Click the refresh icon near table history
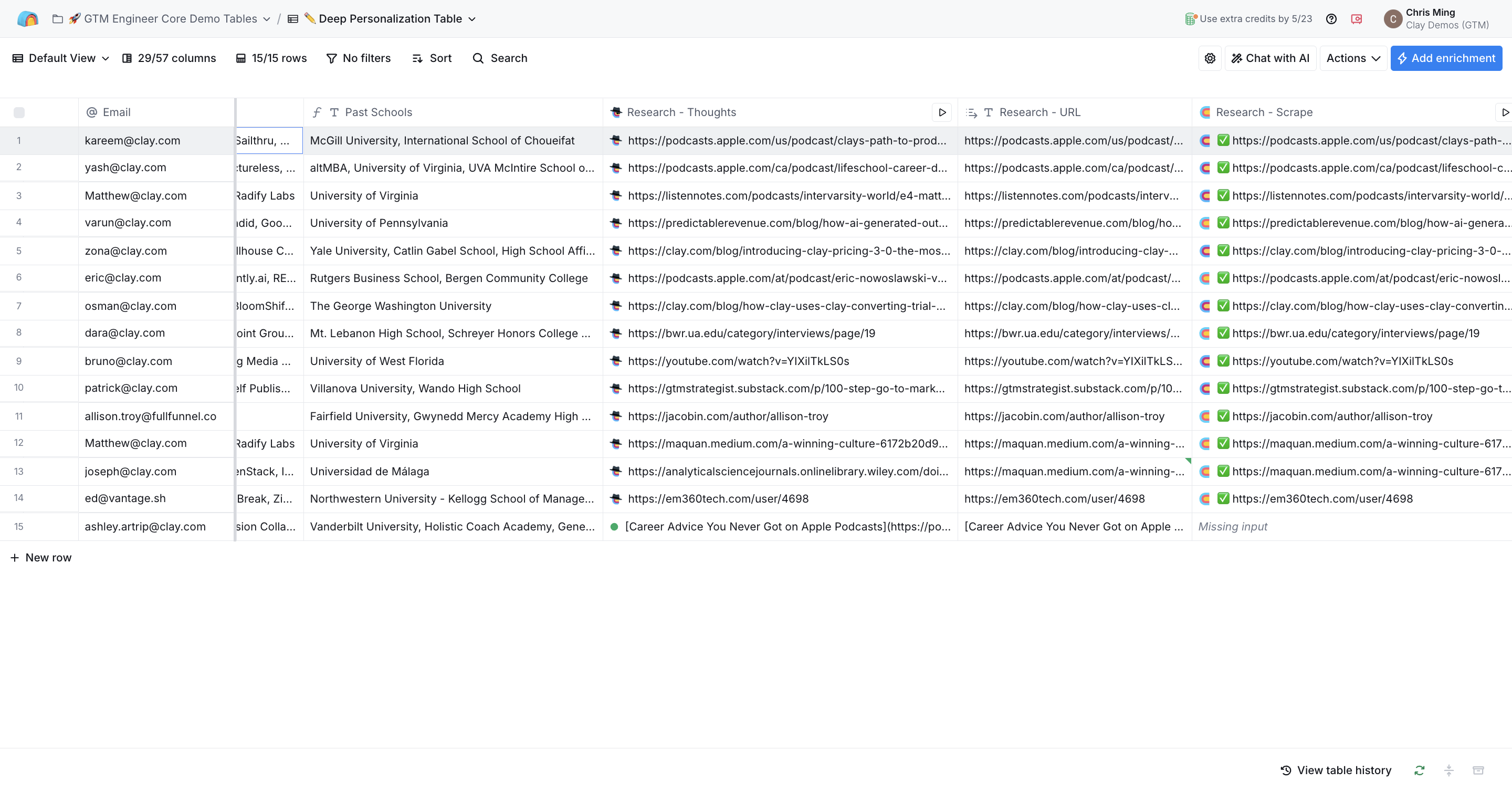The width and height of the screenshot is (1512, 792). pos(1419,770)
